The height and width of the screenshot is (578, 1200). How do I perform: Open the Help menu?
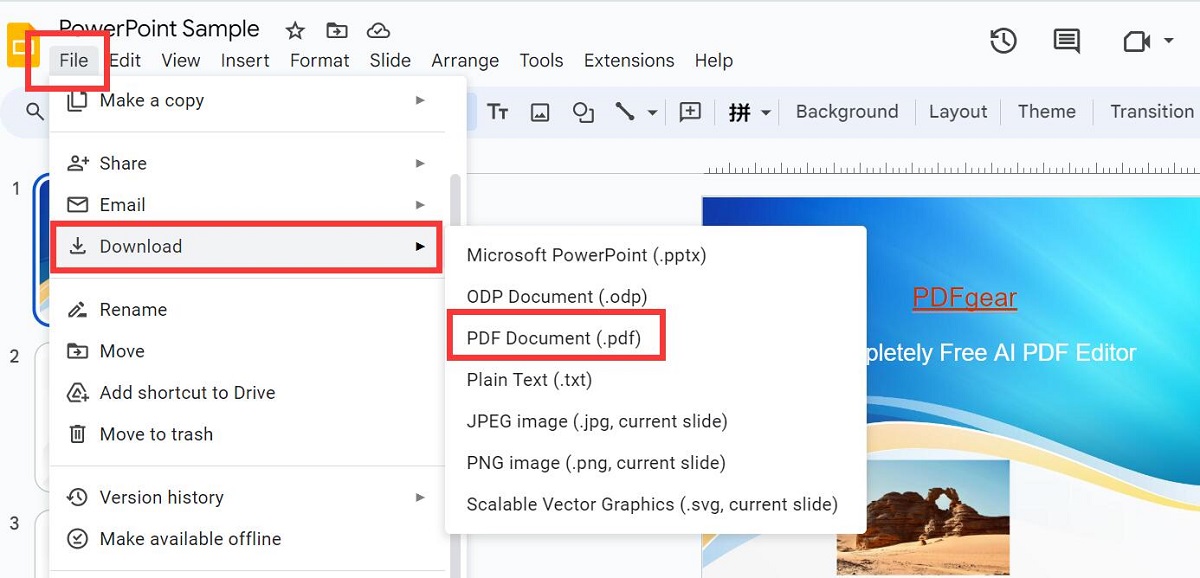(x=714, y=60)
